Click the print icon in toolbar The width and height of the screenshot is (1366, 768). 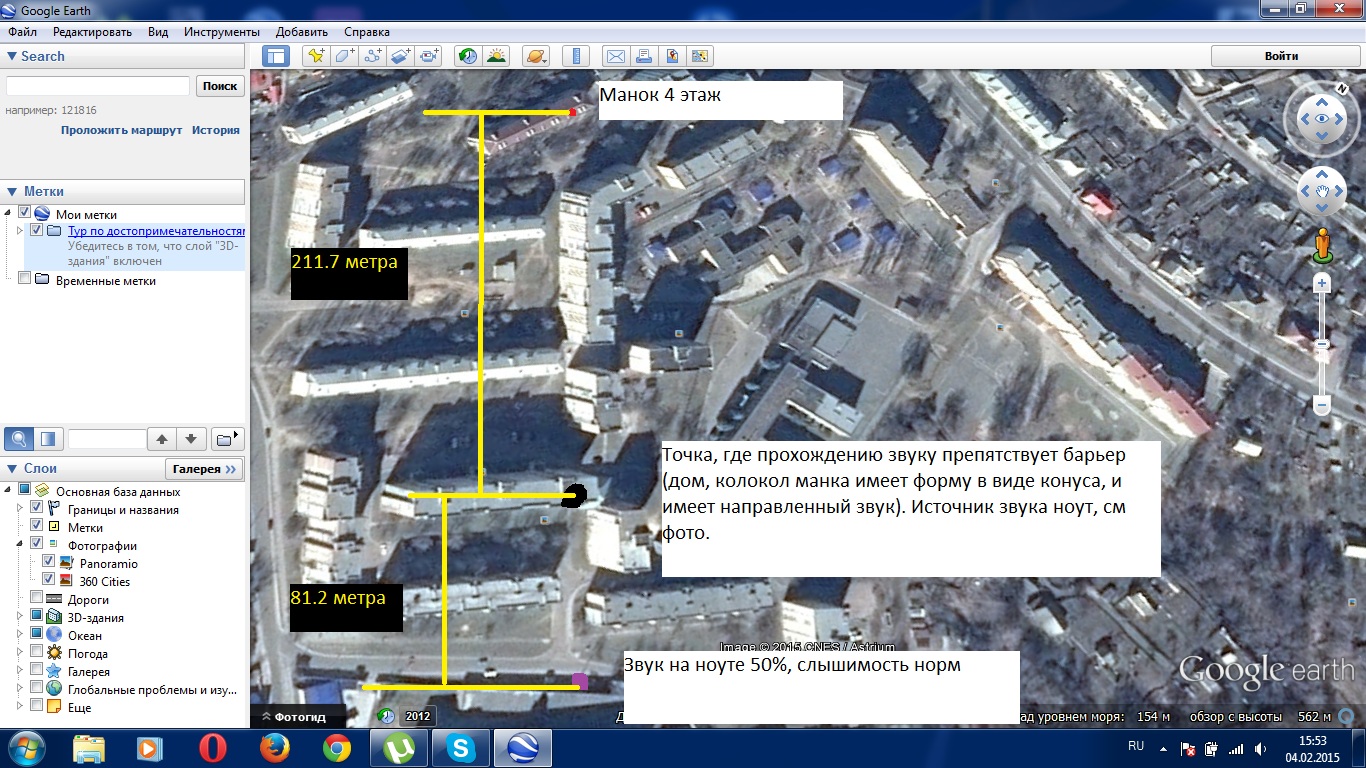(644, 56)
